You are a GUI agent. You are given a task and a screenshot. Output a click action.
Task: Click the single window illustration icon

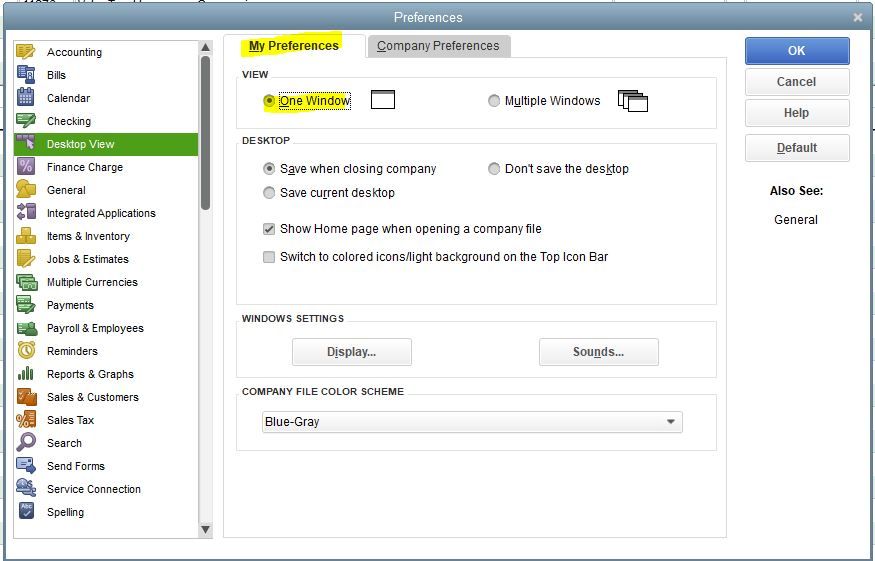click(383, 100)
